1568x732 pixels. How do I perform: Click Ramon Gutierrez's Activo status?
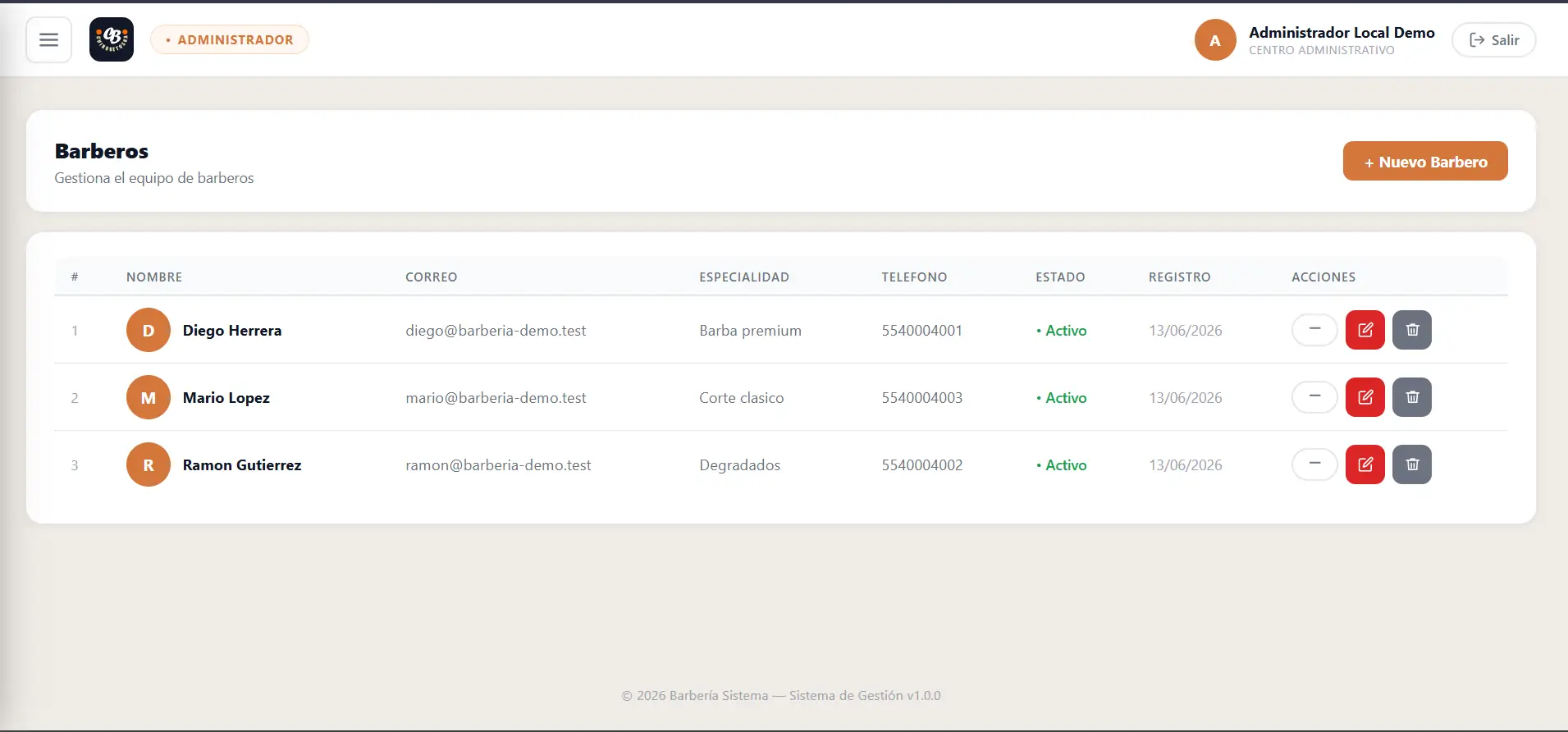click(x=1061, y=464)
